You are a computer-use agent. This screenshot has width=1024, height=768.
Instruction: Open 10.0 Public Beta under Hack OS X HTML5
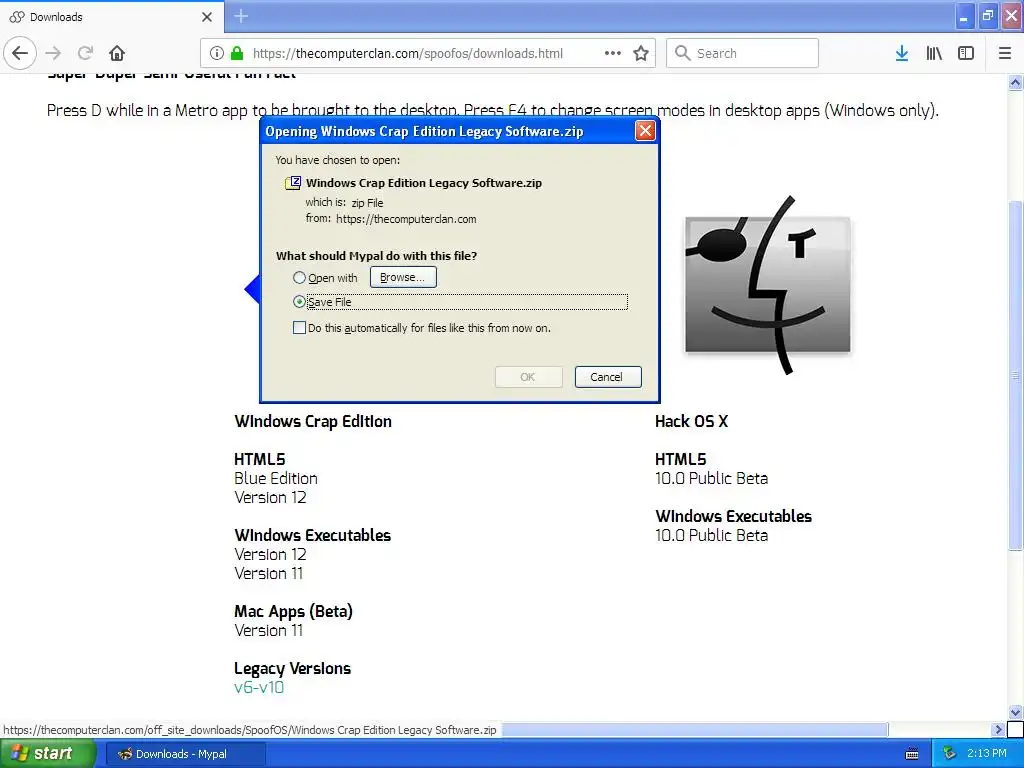711,478
